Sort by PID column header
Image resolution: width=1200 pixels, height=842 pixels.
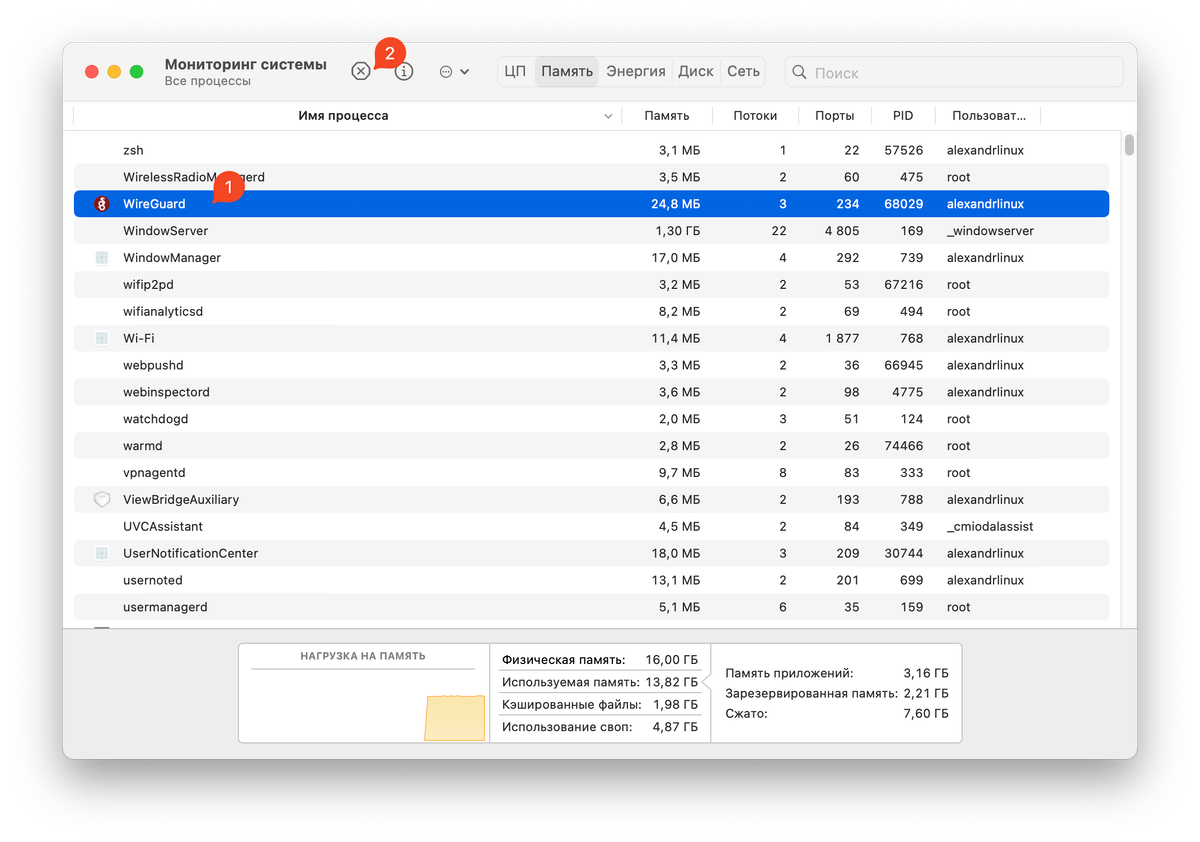tap(903, 116)
